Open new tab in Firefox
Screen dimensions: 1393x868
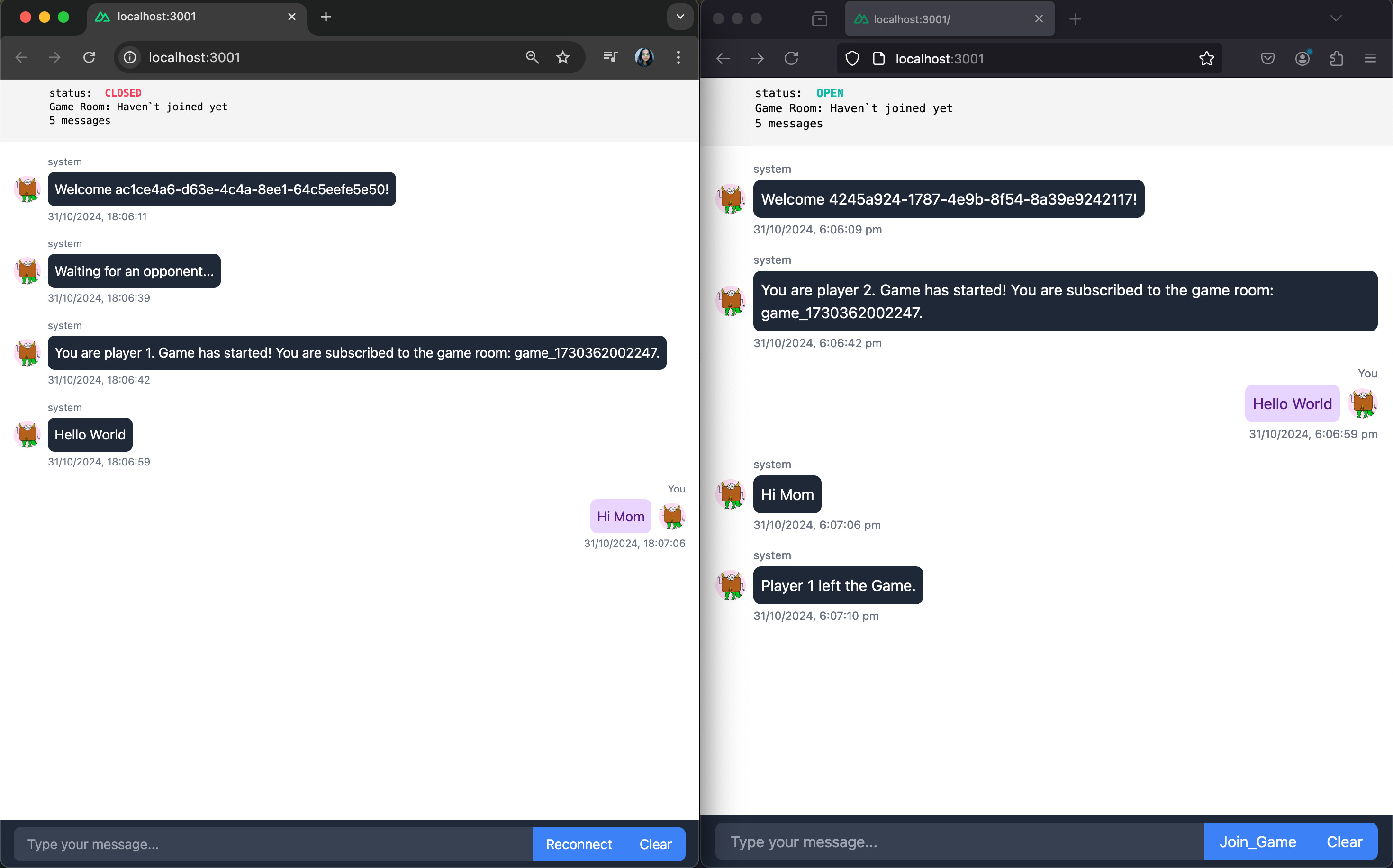pos(1076,19)
